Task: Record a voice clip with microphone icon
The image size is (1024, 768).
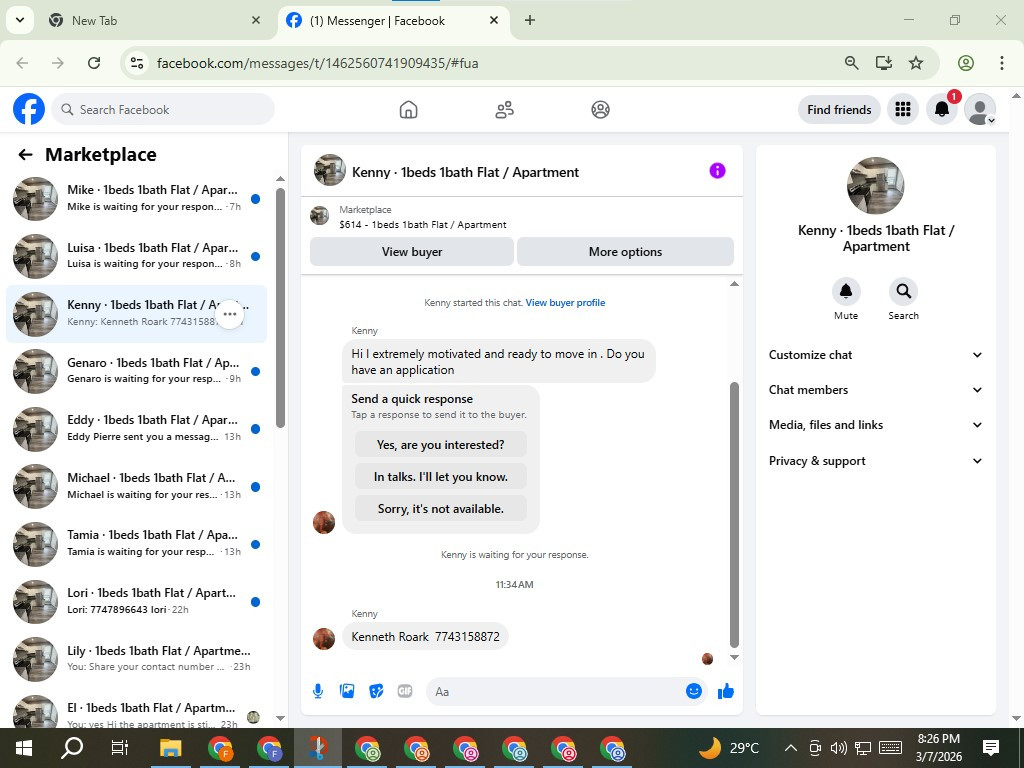Action: click(x=318, y=691)
